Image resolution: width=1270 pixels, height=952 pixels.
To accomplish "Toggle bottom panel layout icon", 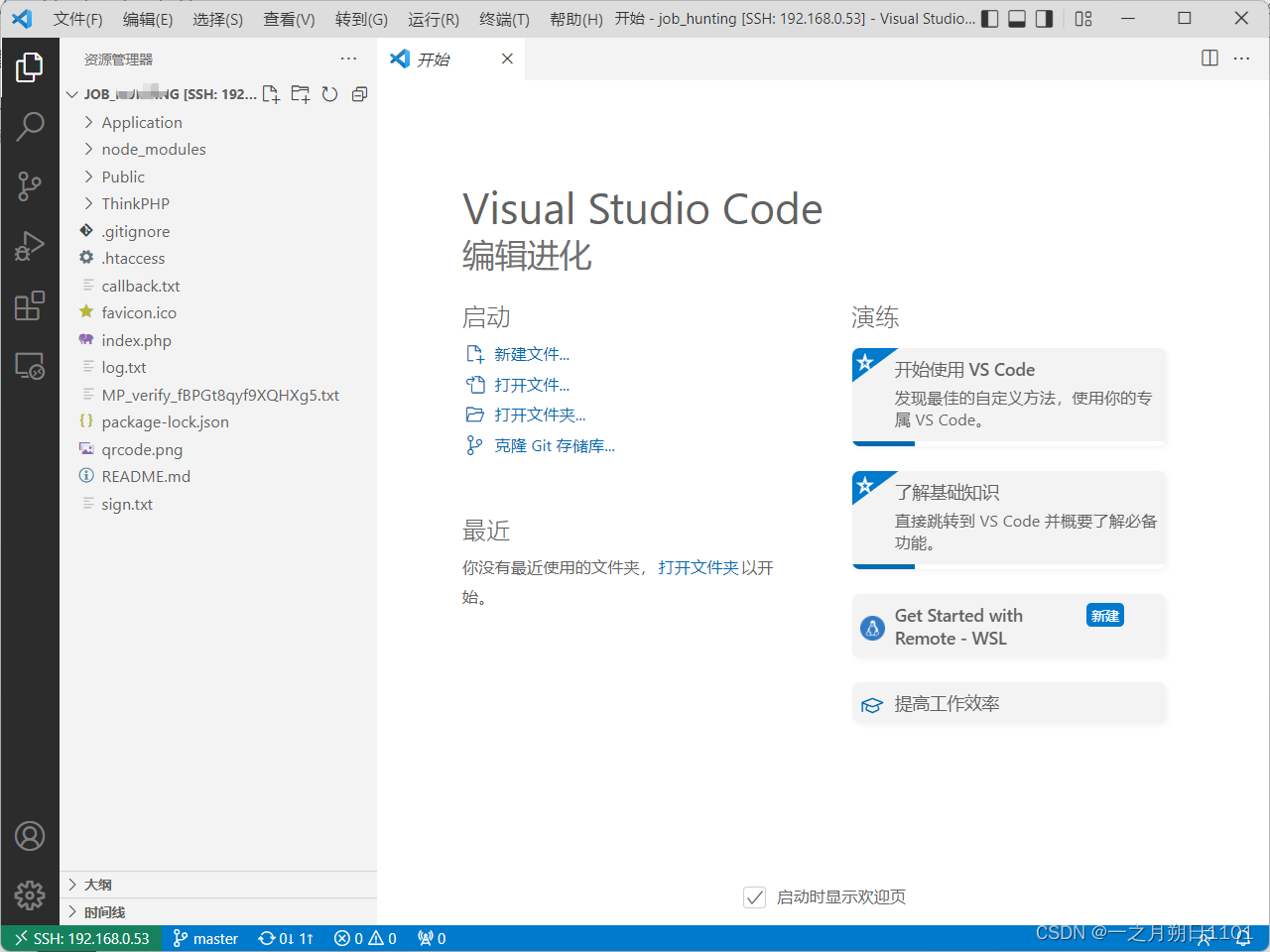I will [1017, 19].
